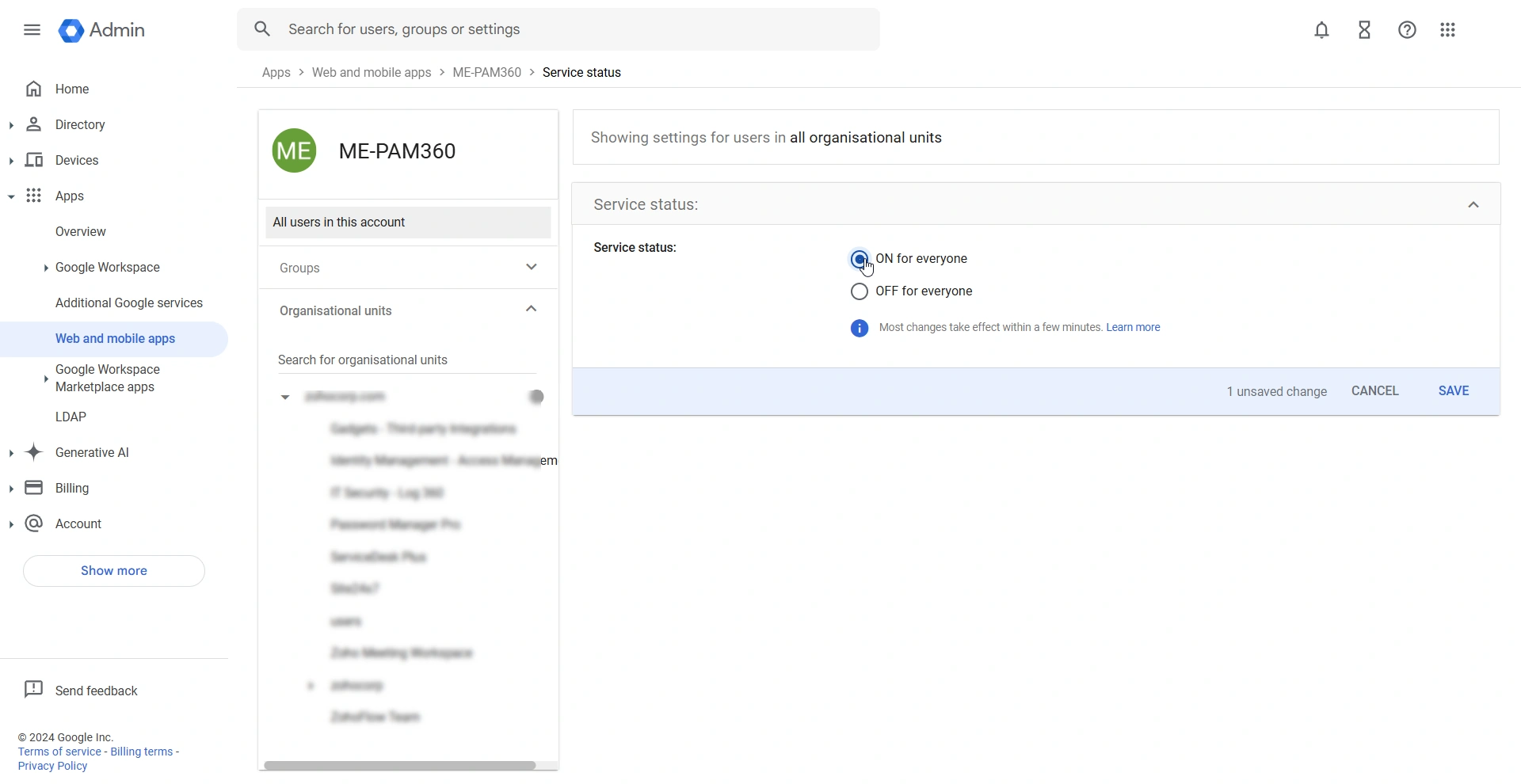This screenshot has height=784, width=1521.
Task: Open the Learn more link
Action: click(x=1133, y=327)
